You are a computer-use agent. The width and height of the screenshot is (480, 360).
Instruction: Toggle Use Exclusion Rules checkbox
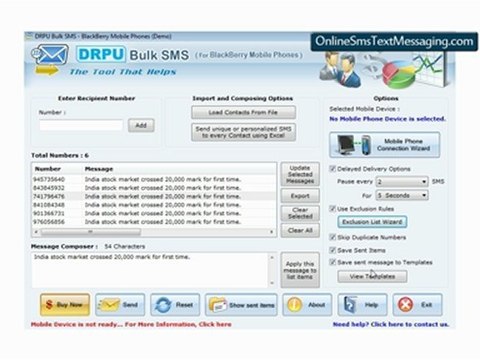[x=332, y=209]
